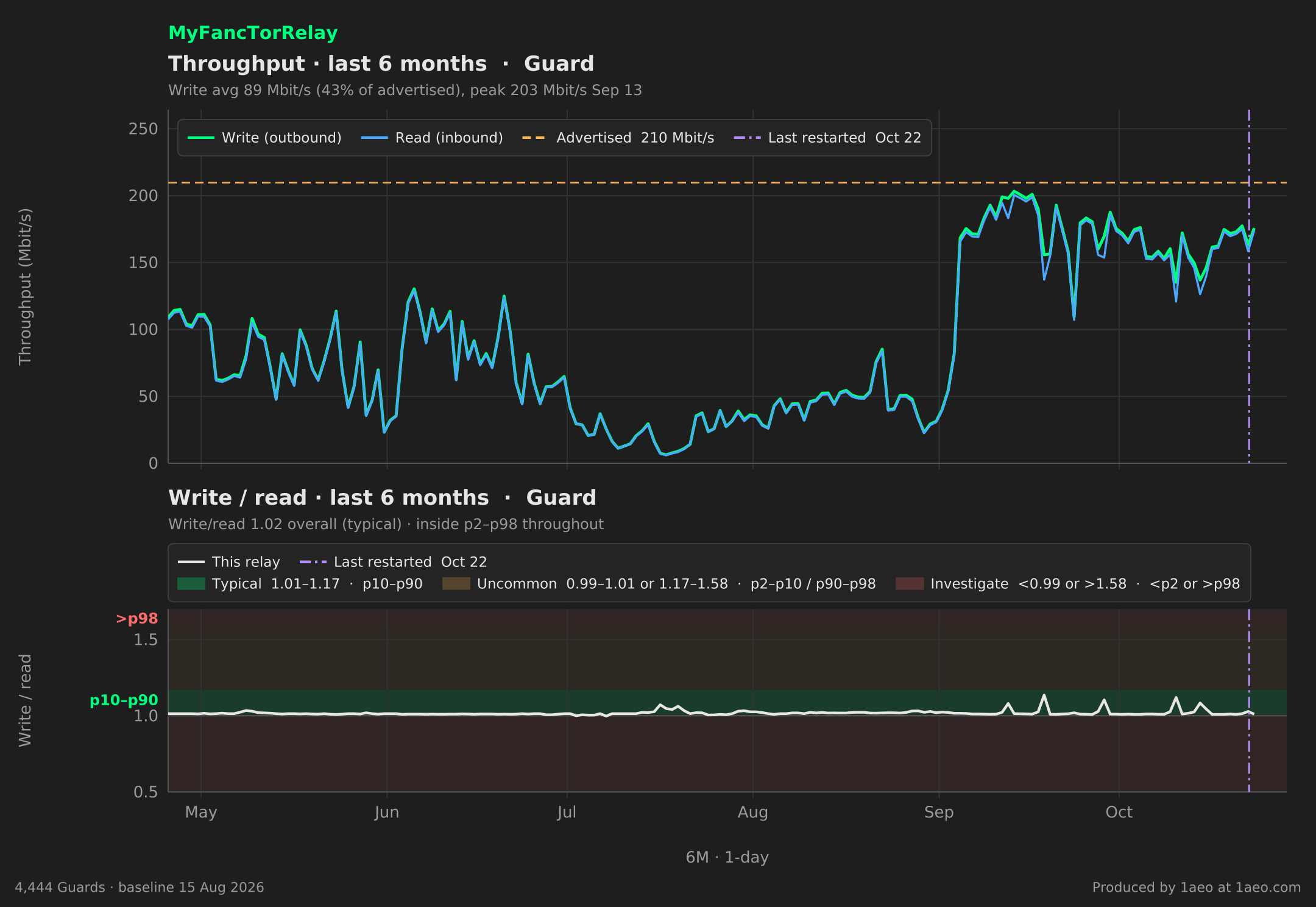The height and width of the screenshot is (907, 1316).
Task: Click the MyFancTorRelay relay name
Action: [253, 33]
